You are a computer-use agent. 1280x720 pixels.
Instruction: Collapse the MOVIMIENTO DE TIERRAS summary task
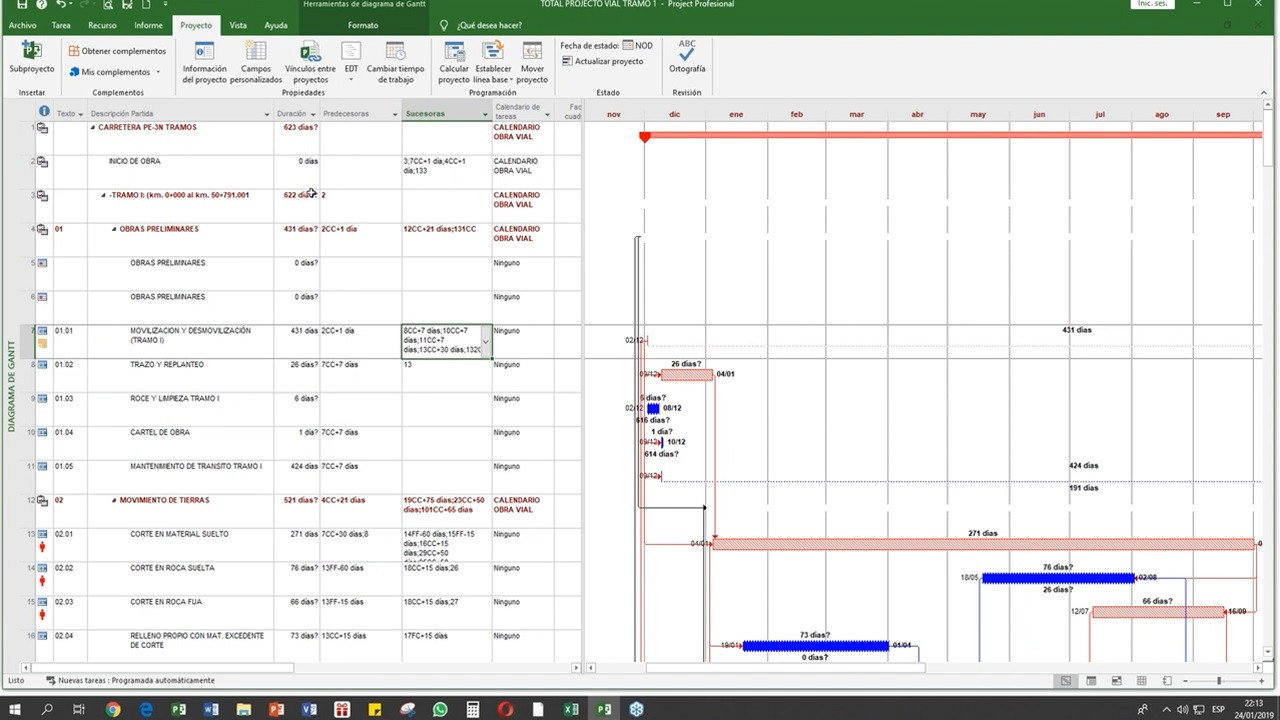[114, 500]
